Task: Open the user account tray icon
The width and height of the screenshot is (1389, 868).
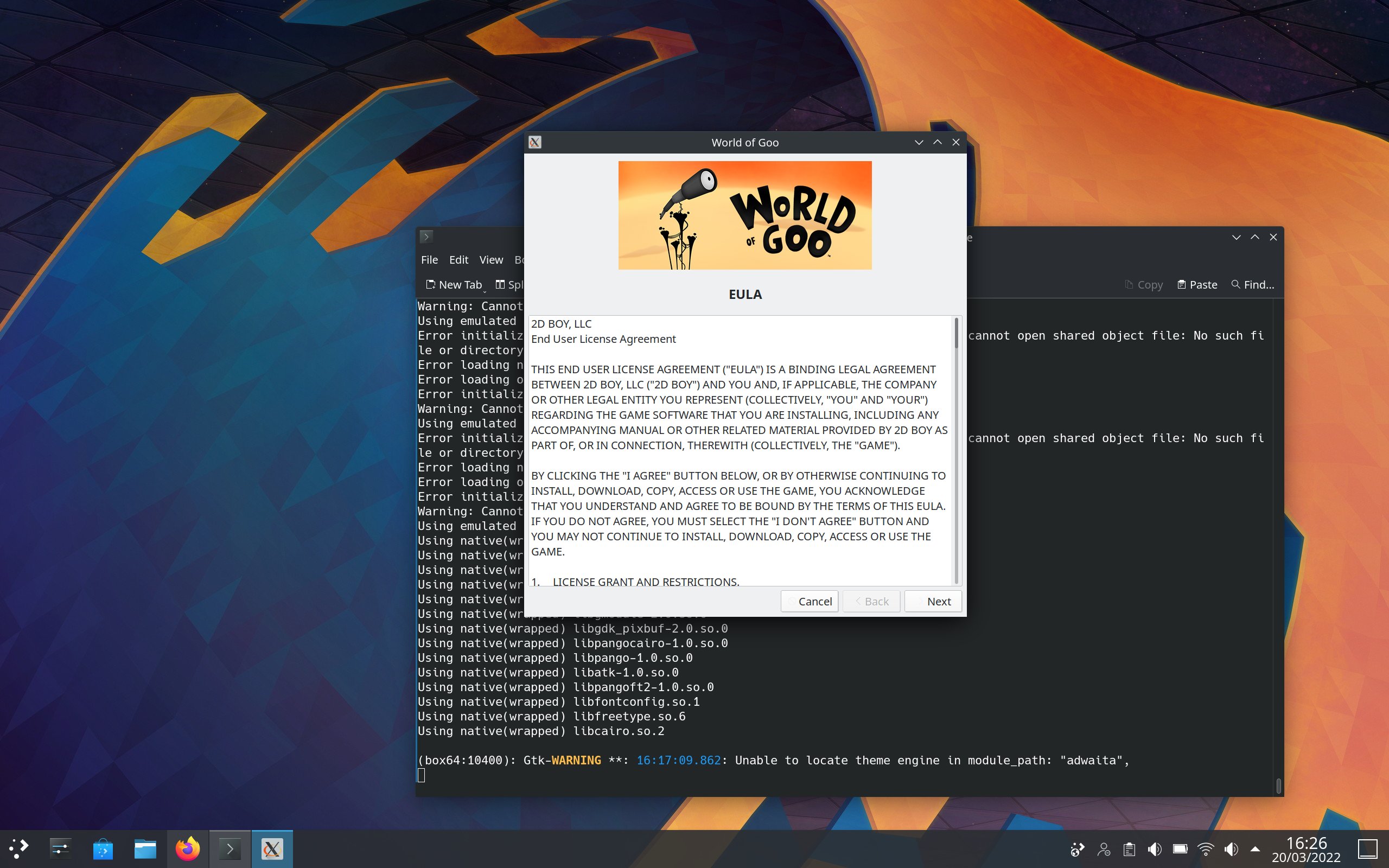Action: [x=1103, y=849]
